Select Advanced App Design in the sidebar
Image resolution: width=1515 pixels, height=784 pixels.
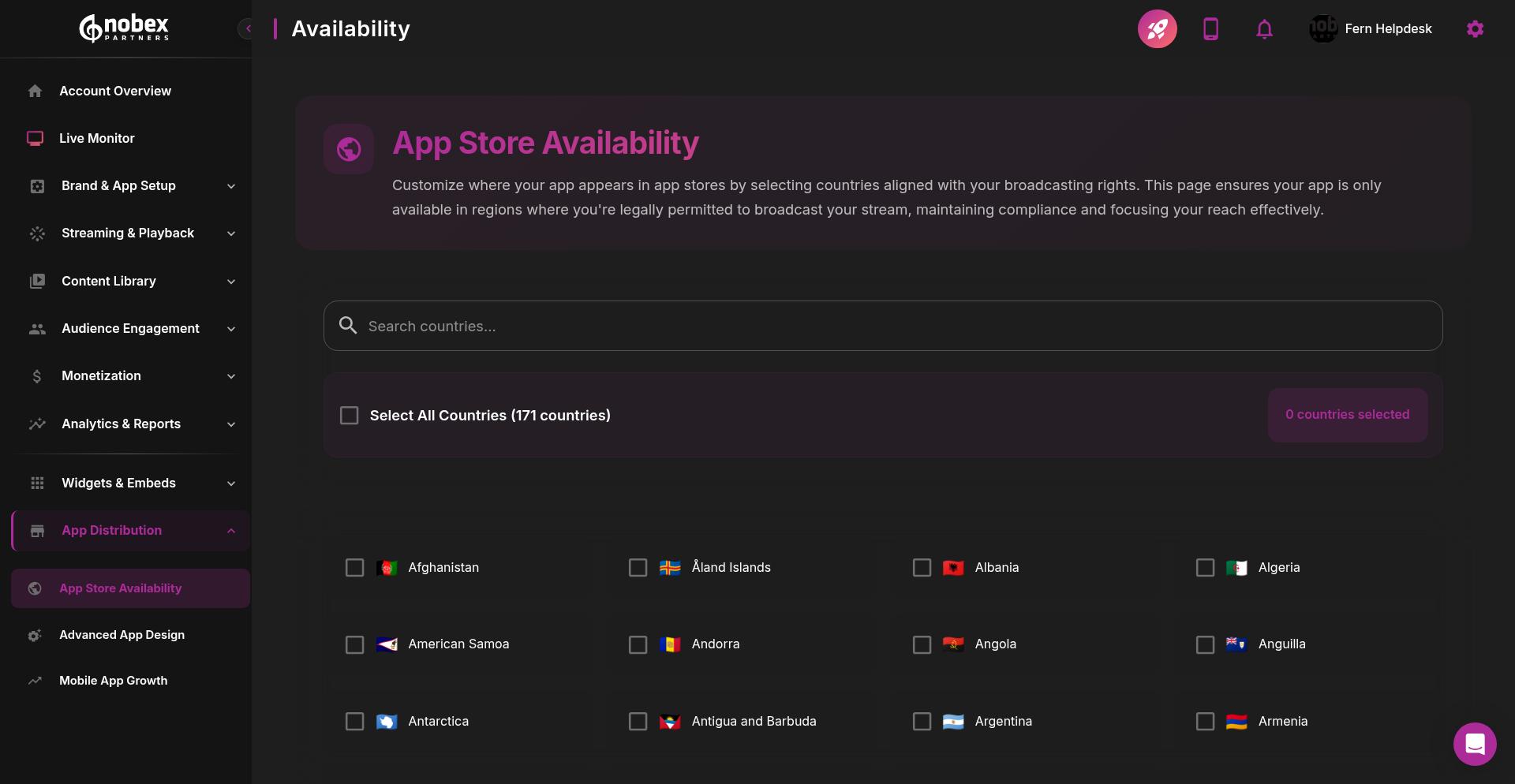(122, 634)
